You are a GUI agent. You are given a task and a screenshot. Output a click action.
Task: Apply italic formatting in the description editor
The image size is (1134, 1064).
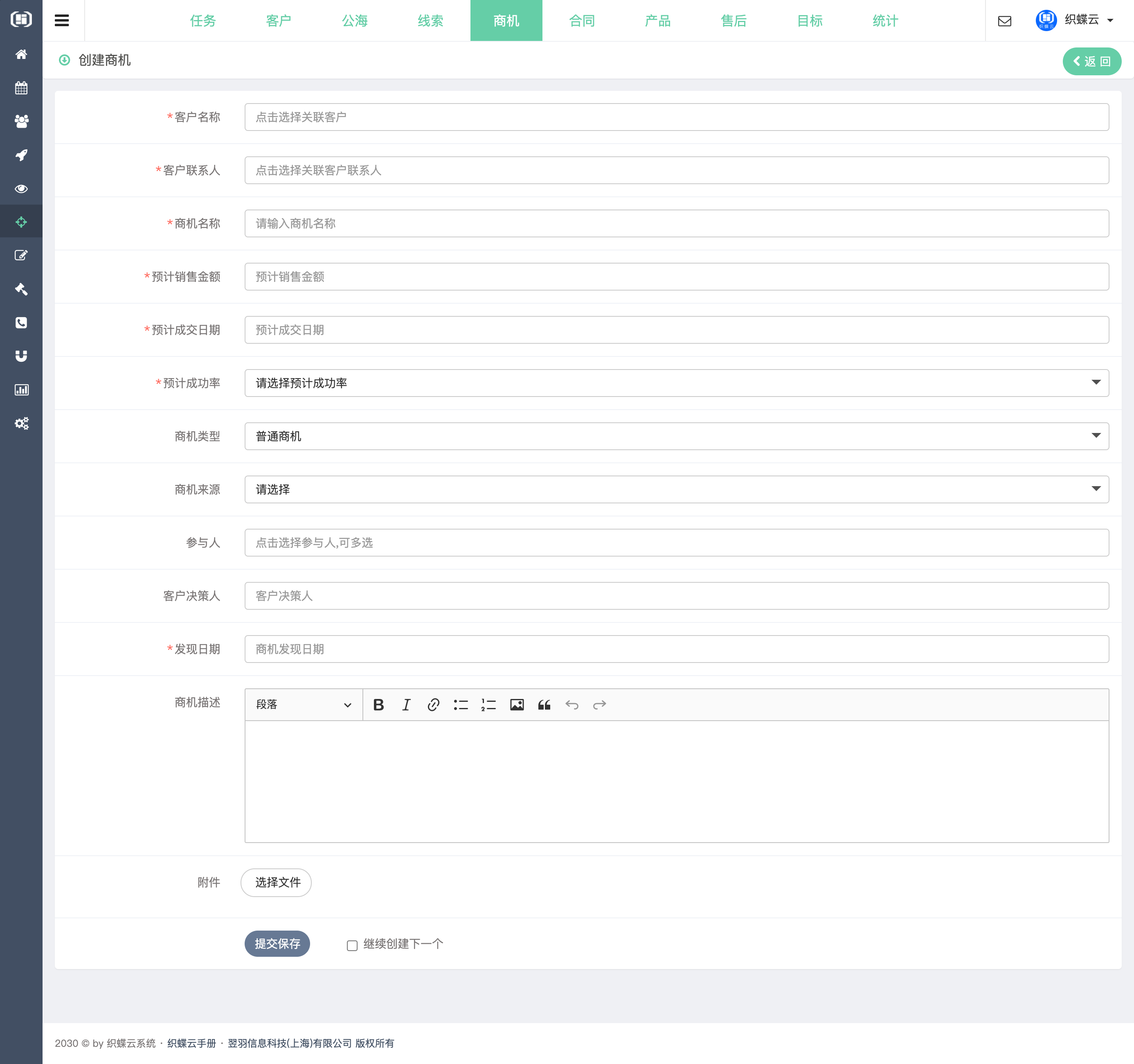[405, 705]
